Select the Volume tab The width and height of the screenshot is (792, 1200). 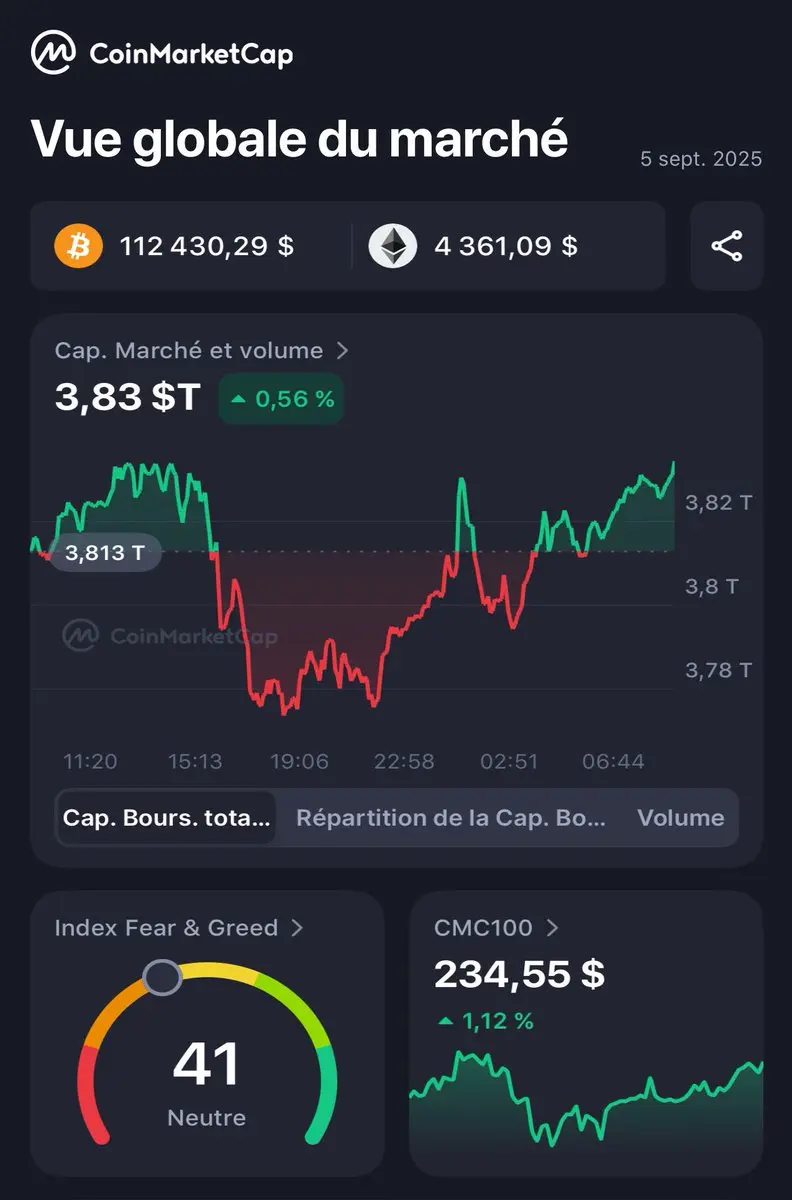click(x=681, y=818)
